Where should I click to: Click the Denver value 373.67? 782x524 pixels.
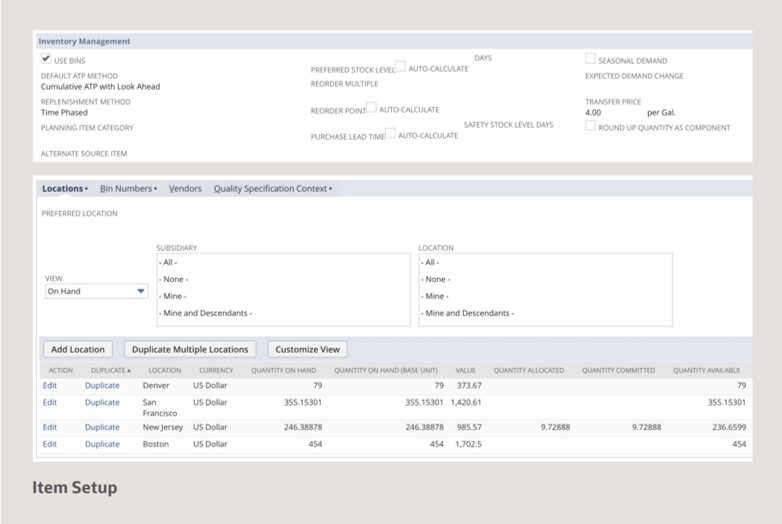coord(469,385)
